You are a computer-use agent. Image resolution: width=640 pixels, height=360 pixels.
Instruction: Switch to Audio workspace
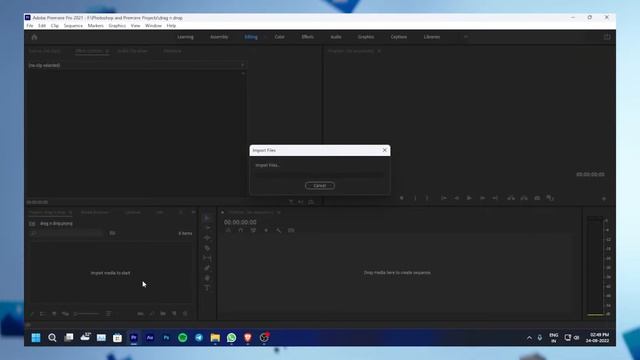336,37
